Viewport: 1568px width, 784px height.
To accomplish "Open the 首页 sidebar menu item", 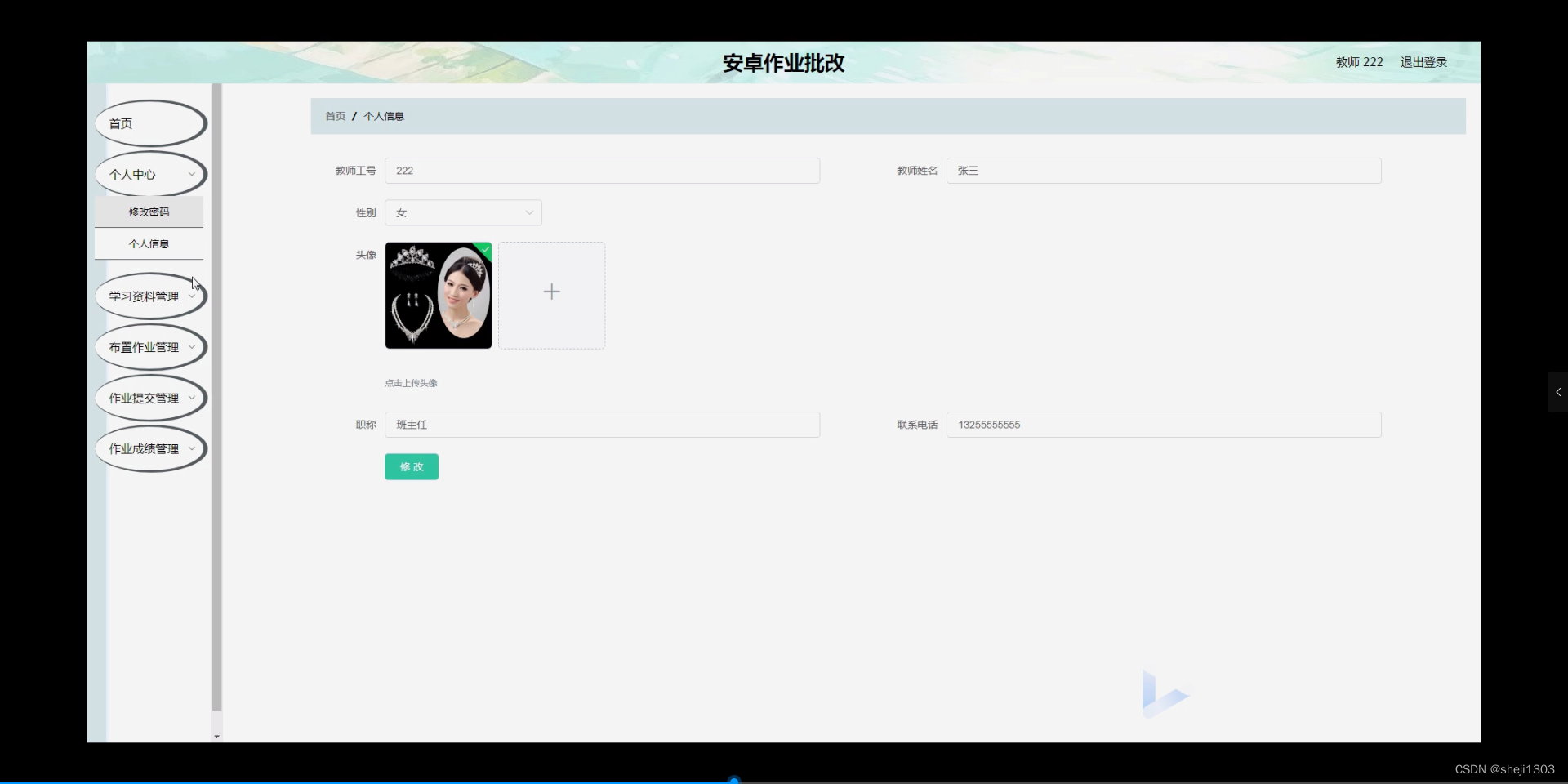I will tap(120, 123).
